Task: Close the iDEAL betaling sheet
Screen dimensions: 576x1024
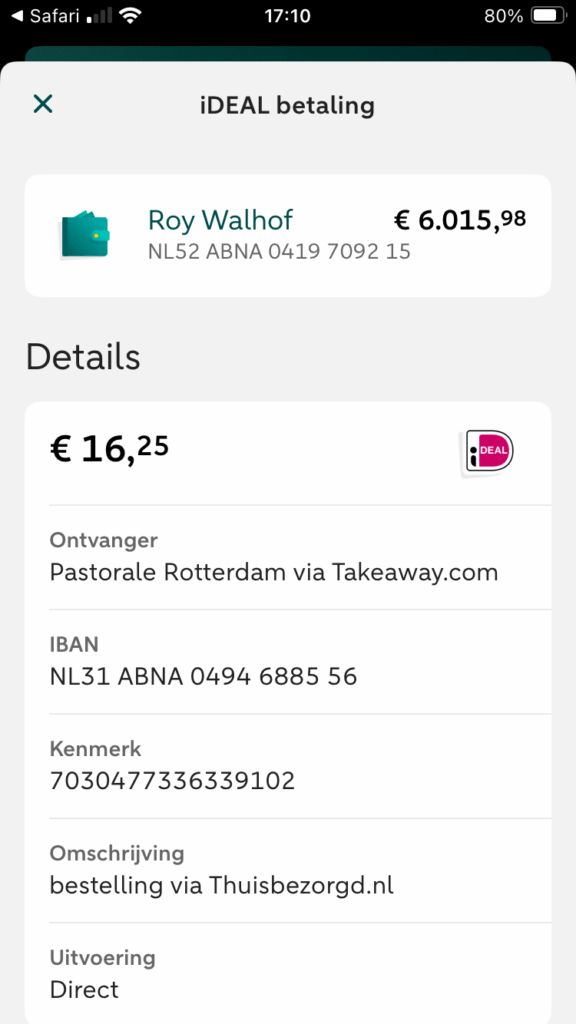Action: point(43,104)
